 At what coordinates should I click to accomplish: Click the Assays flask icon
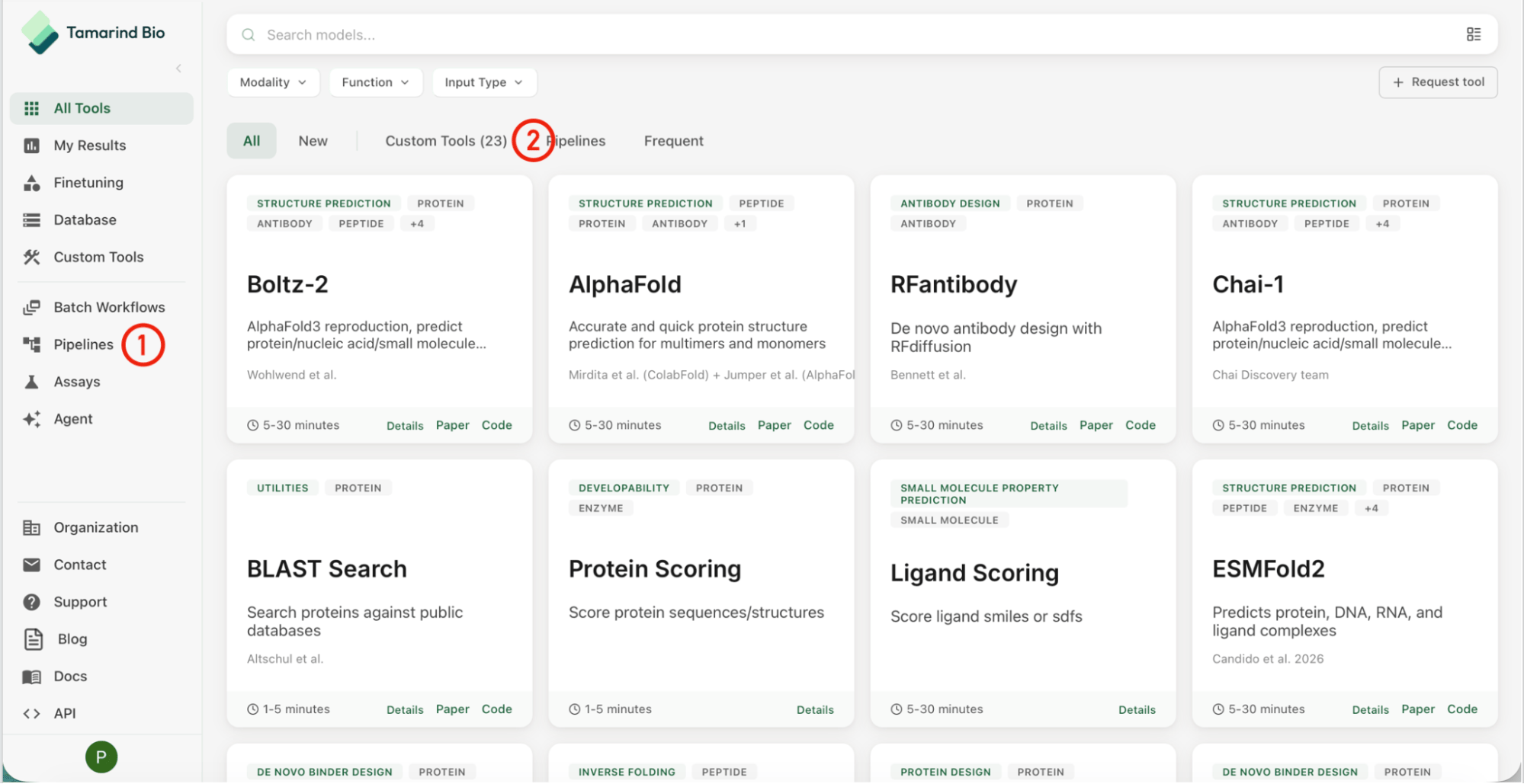(31, 382)
